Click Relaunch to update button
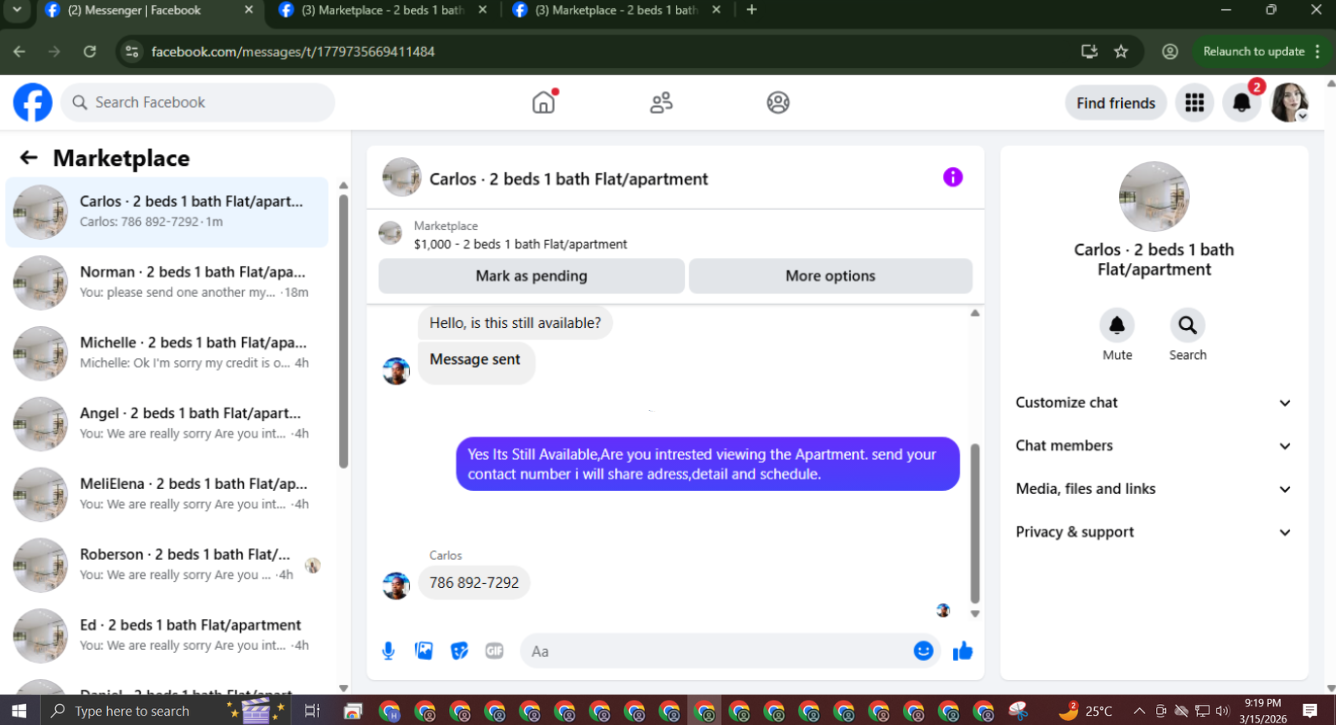This screenshot has height=725, width=1336. pos(1262,51)
